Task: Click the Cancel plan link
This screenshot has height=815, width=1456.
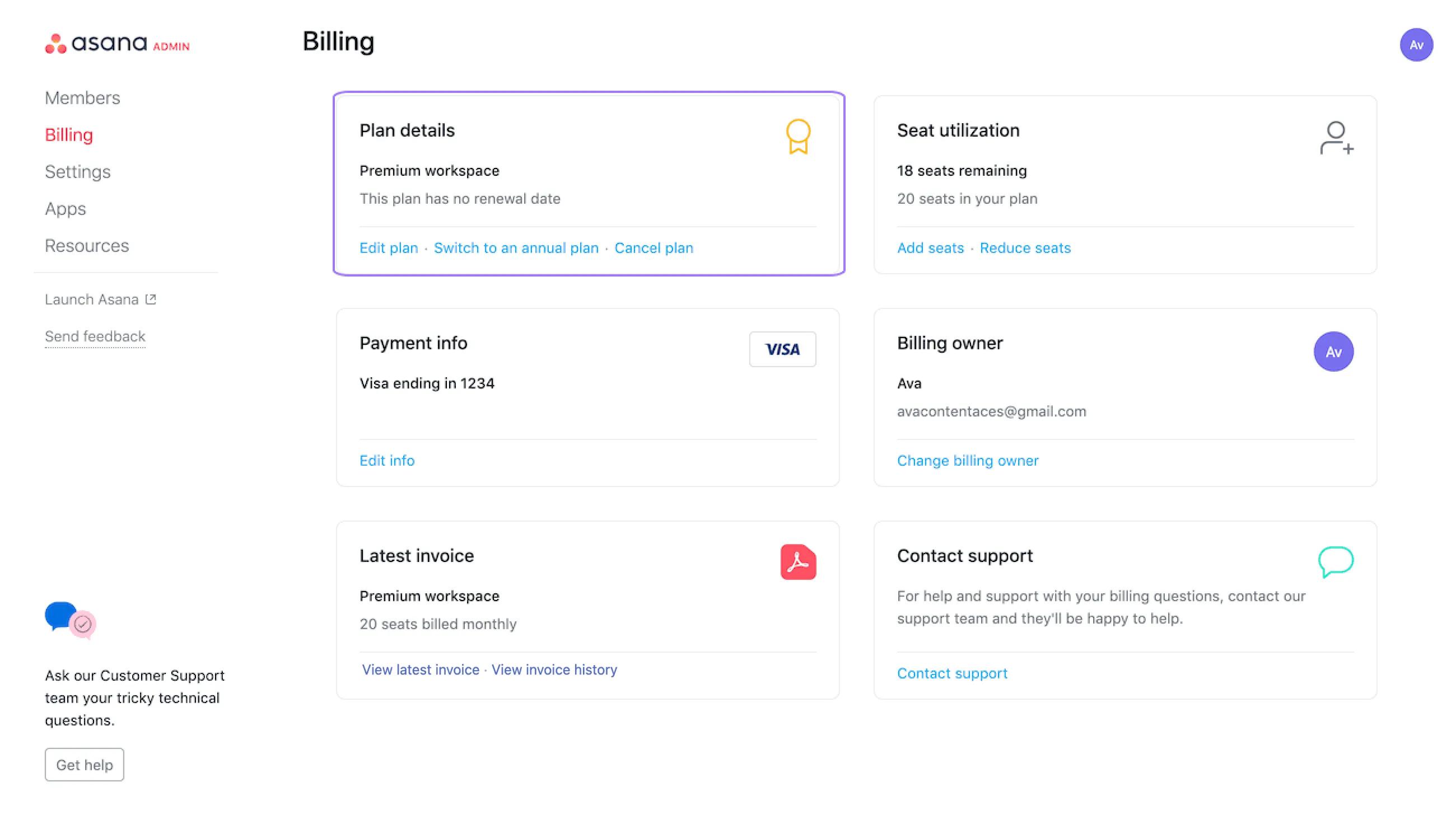Action: pyautogui.click(x=654, y=248)
